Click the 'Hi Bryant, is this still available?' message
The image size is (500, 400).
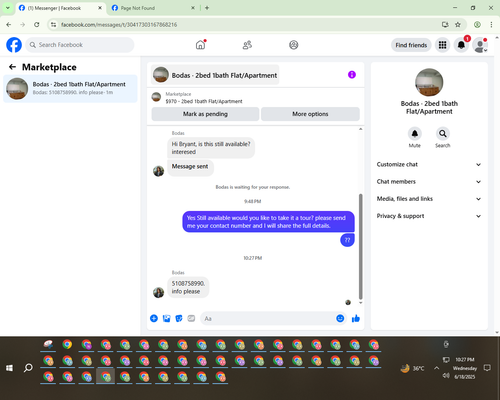tap(211, 148)
